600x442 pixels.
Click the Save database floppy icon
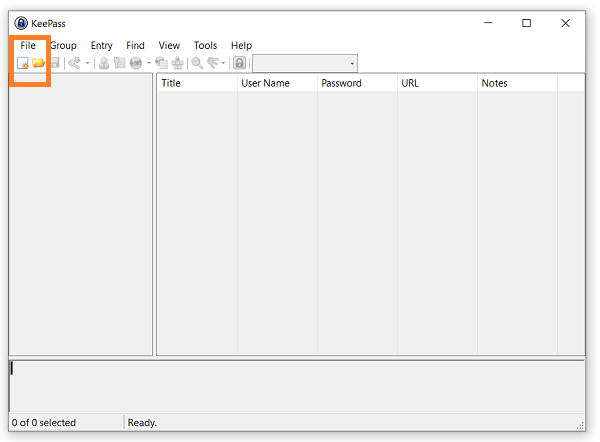[x=55, y=63]
